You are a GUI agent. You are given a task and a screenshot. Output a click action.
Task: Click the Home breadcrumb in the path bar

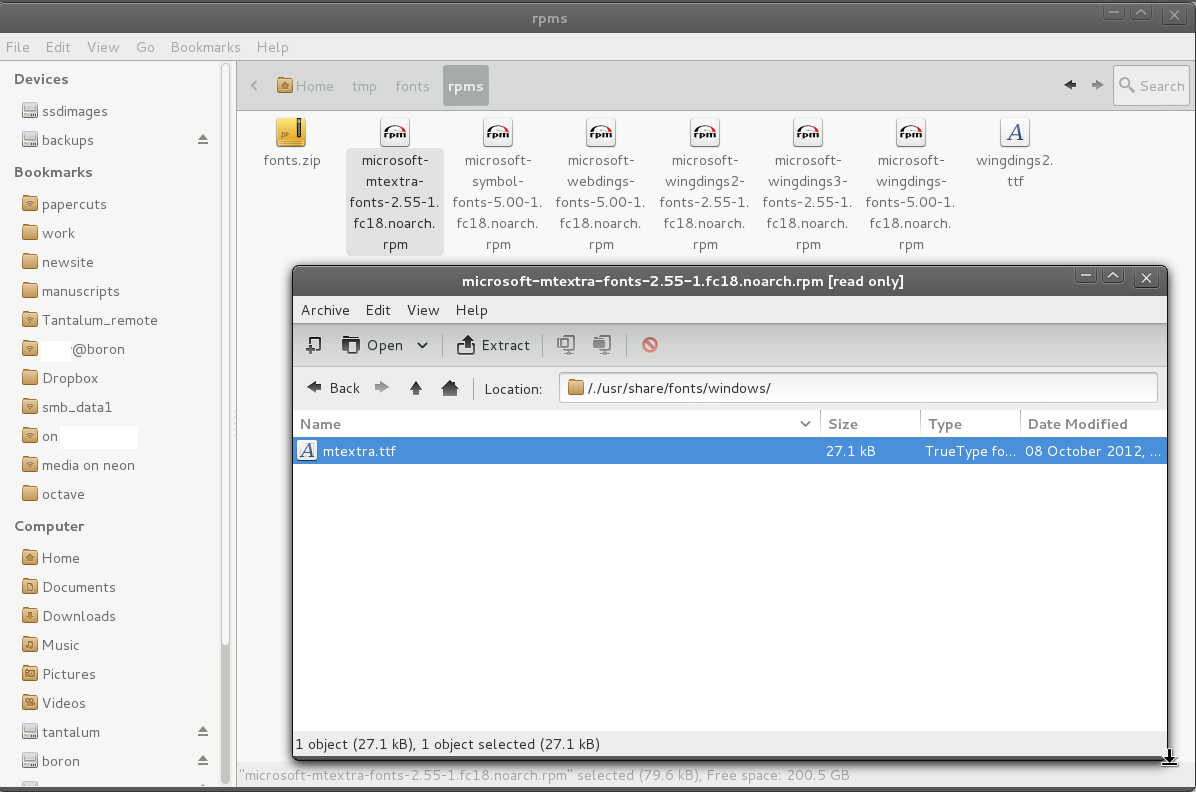click(x=305, y=85)
